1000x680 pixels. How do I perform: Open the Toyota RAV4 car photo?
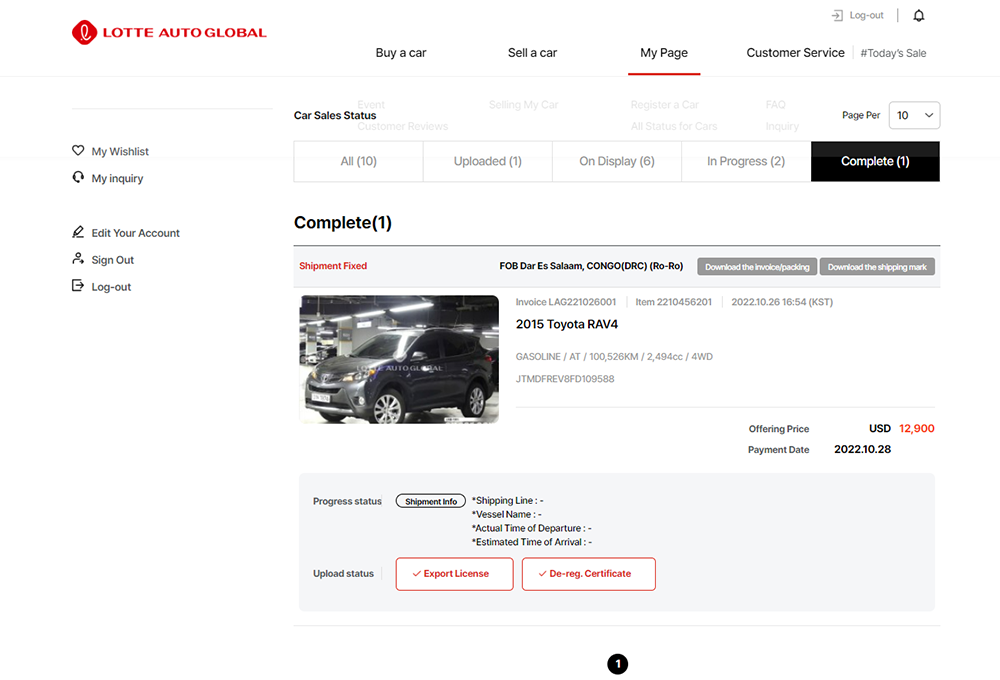[399, 359]
